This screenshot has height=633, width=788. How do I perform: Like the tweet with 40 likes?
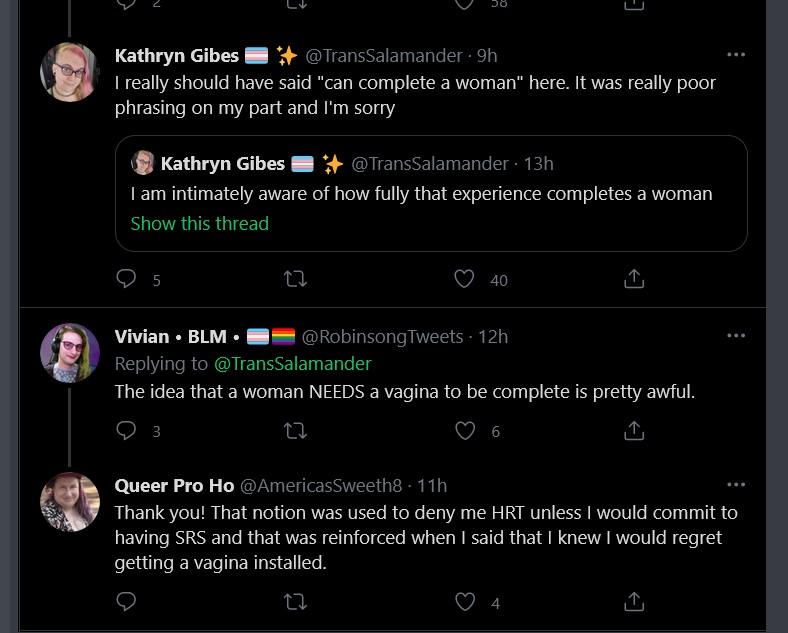[464, 279]
